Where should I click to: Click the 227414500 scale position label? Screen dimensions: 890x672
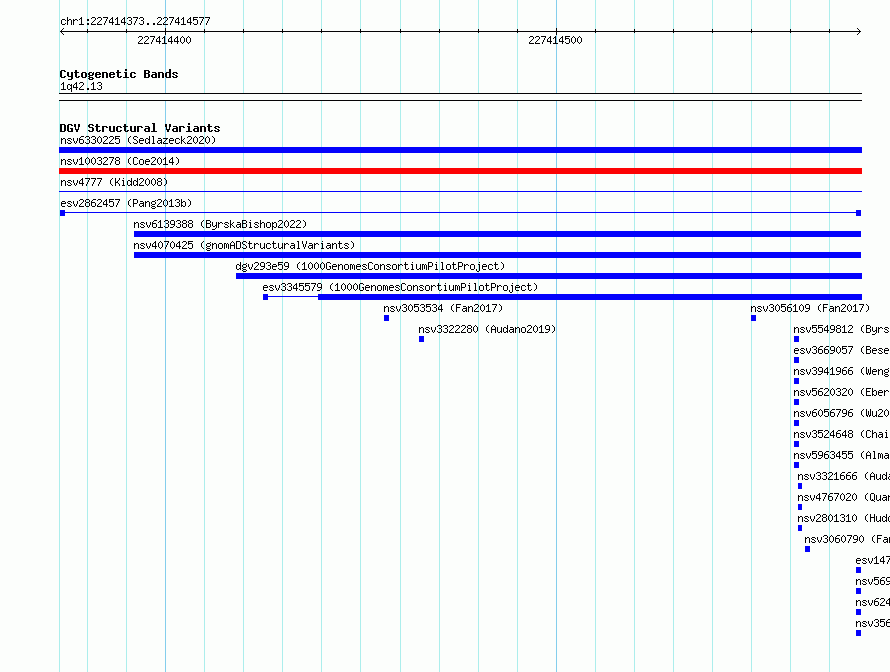pos(555,40)
